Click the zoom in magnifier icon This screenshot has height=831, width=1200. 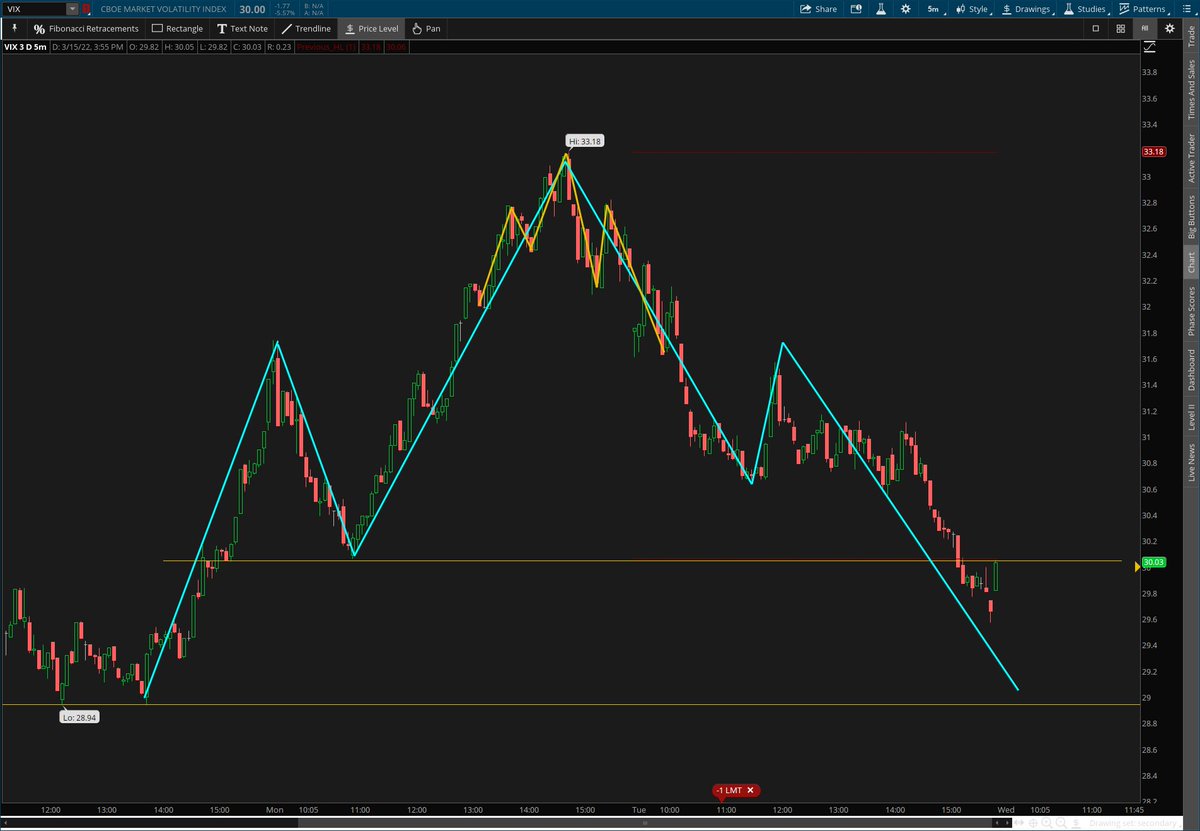1047,823
